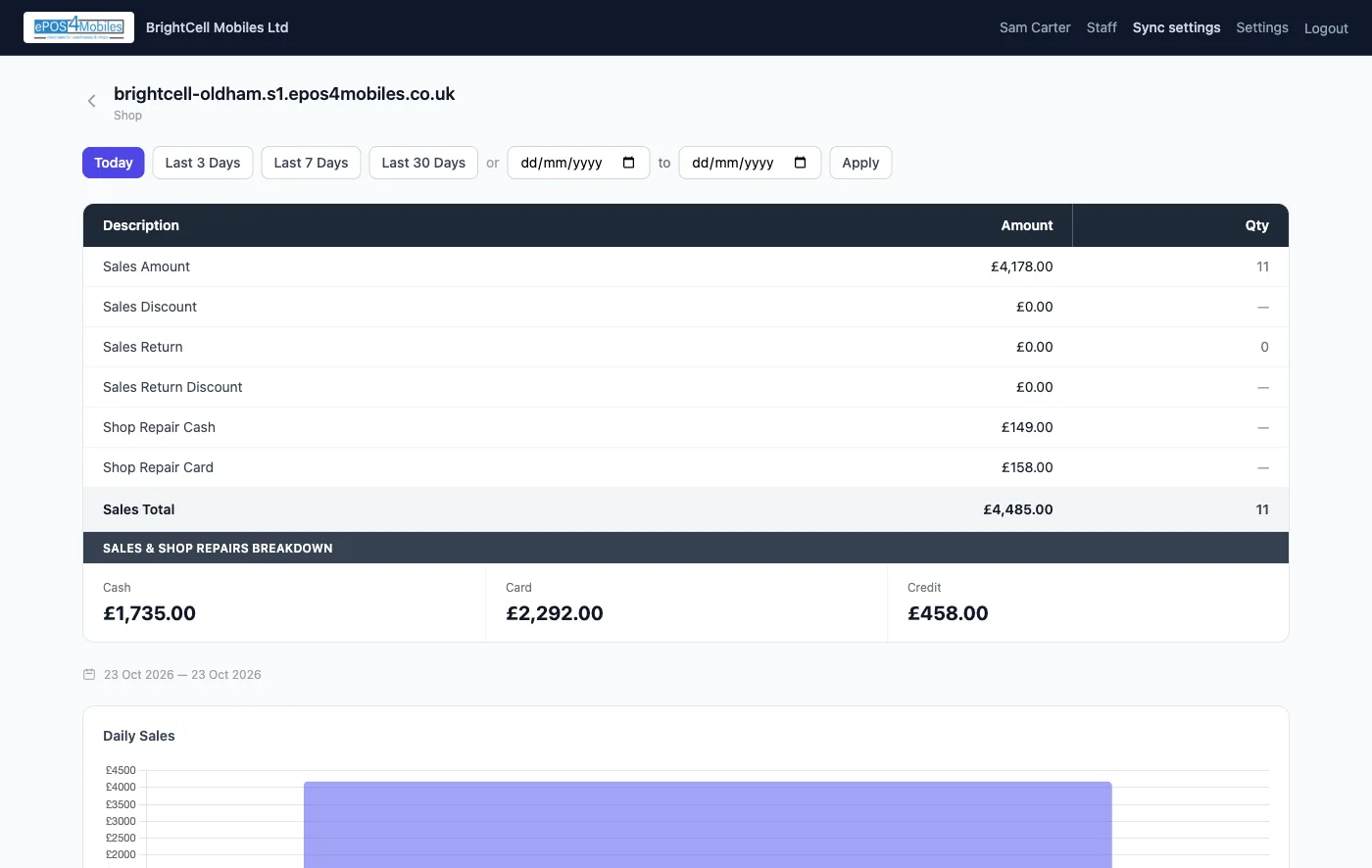Focus the start date input field
This screenshot has width=1372, height=868.
[578, 163]
